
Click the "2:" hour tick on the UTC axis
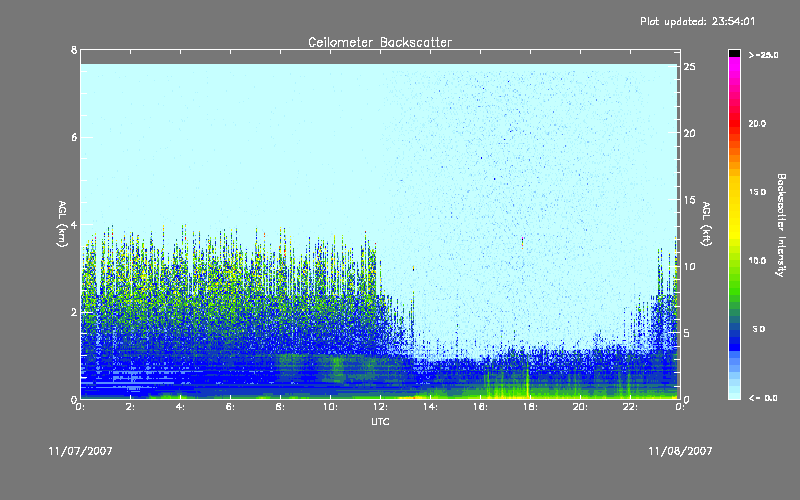[x=131, y=407]
